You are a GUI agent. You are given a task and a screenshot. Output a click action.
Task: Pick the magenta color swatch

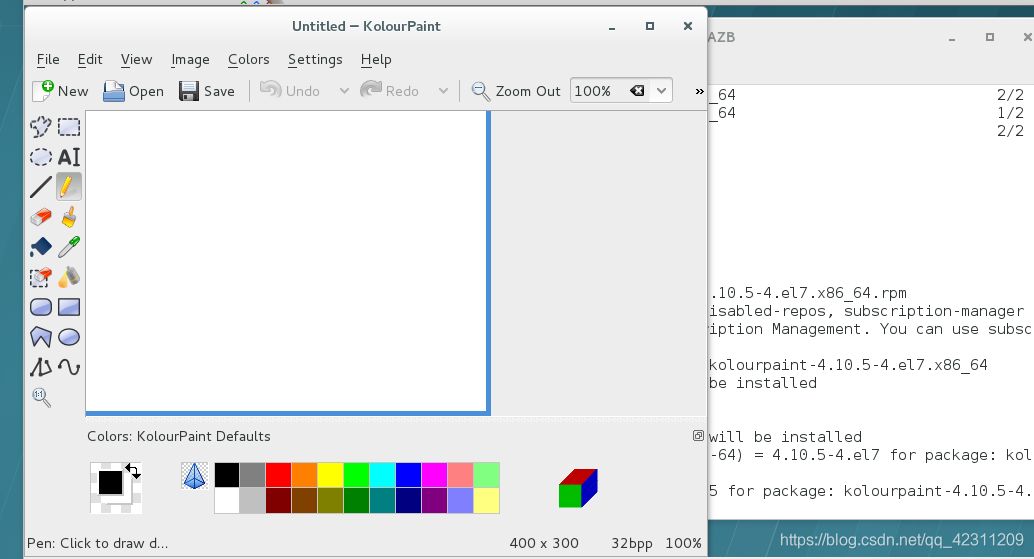(x=435, y=475)
